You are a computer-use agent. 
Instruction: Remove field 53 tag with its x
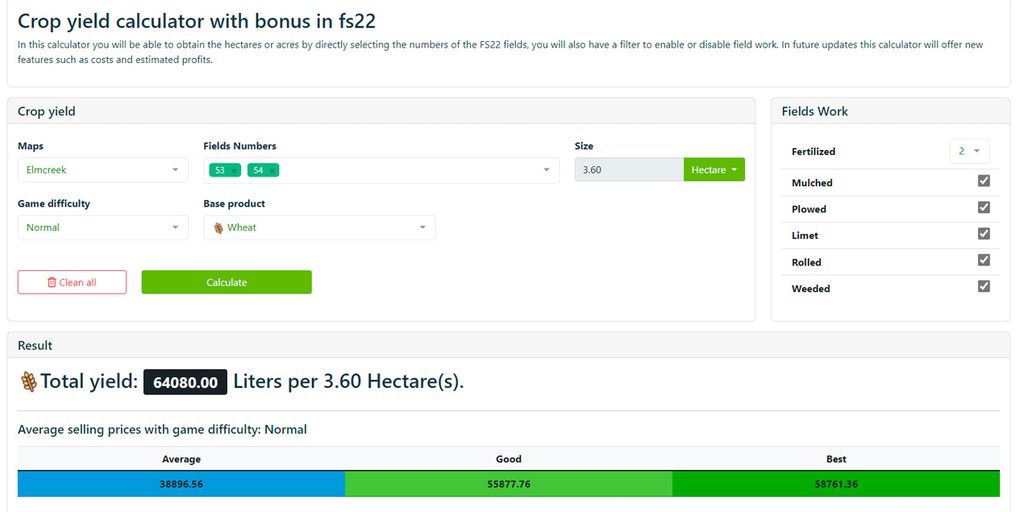tap(234, 171)
